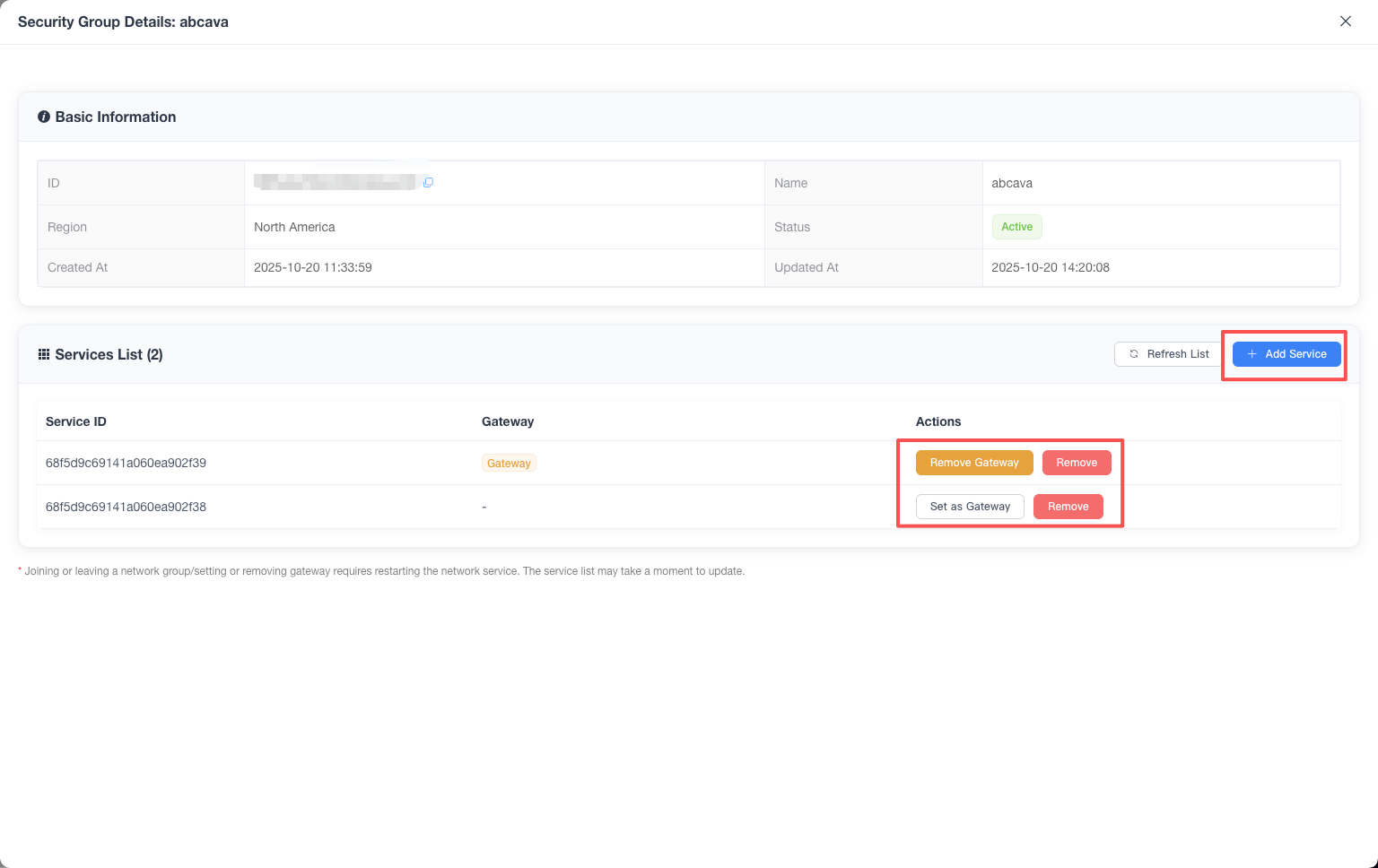Set service ending f38 as gateway
Screen dimensions: 1378x868
pos(969,507)
